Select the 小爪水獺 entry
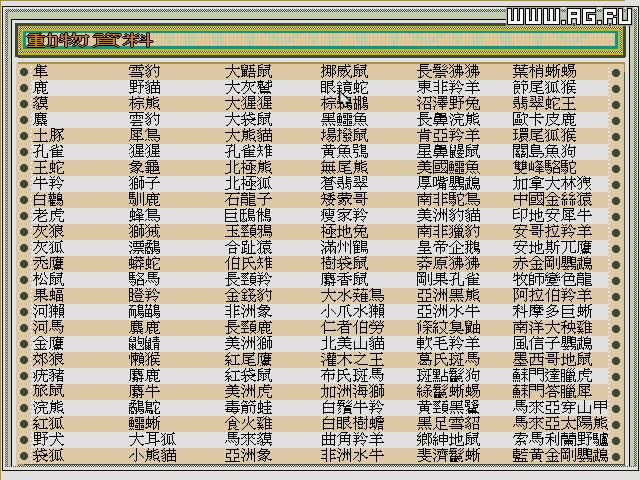This screenshot has height=480, width=640. (x=352, y=311)
